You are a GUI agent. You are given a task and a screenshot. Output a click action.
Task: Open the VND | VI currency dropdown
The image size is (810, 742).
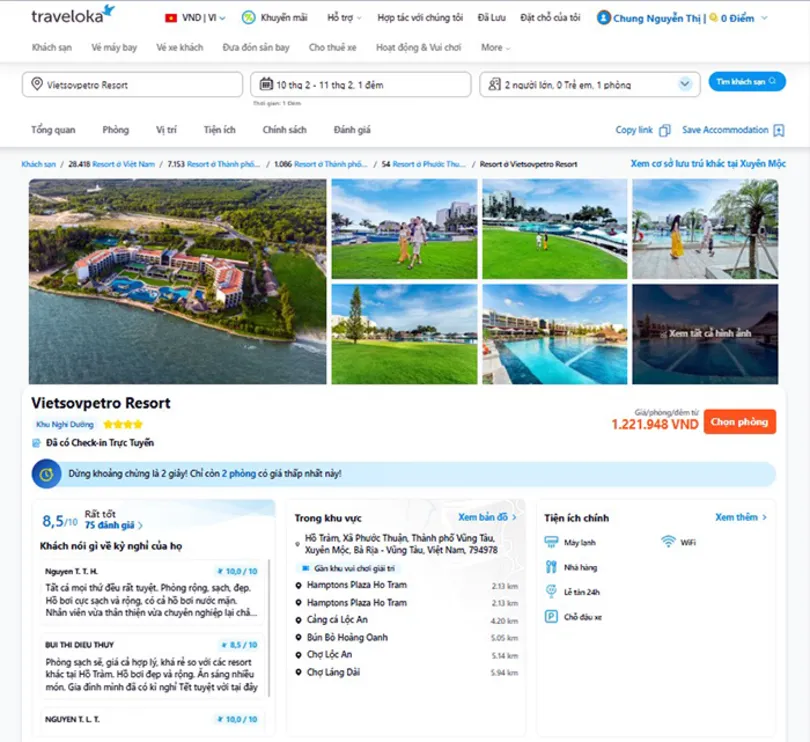(x=195, y=18)
